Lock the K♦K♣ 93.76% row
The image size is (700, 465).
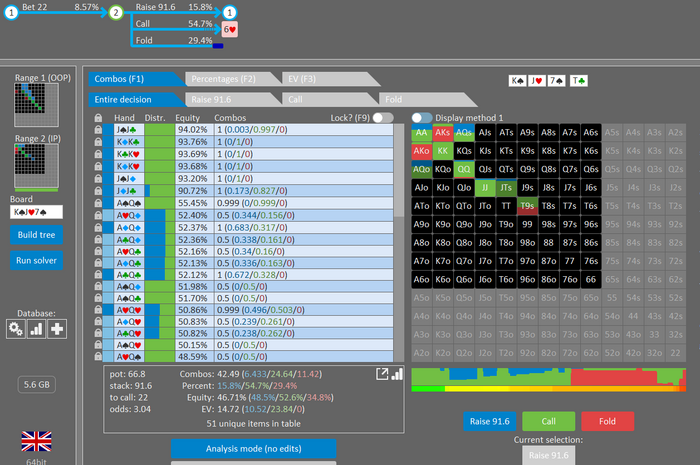tap(98, 142)
